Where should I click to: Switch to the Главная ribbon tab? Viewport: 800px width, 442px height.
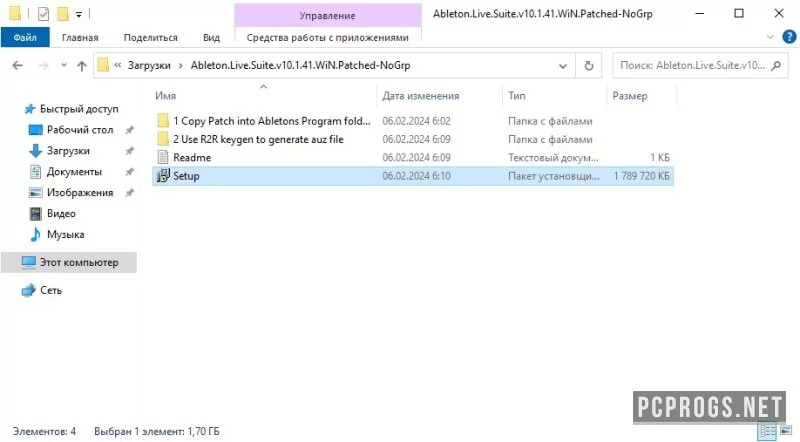80,37
